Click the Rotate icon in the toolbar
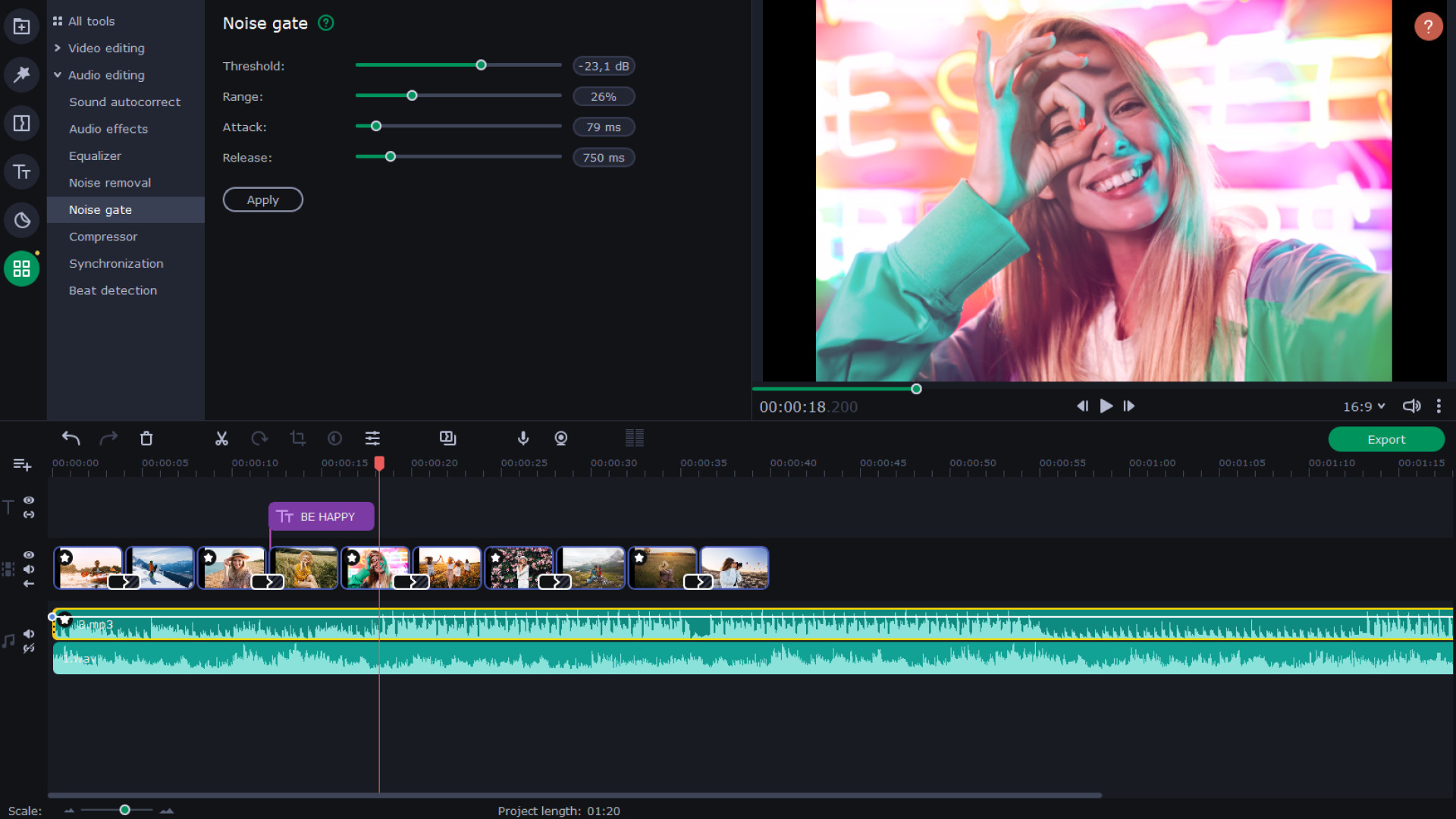This screenshot has height=819, width=1456. [259, 438]
